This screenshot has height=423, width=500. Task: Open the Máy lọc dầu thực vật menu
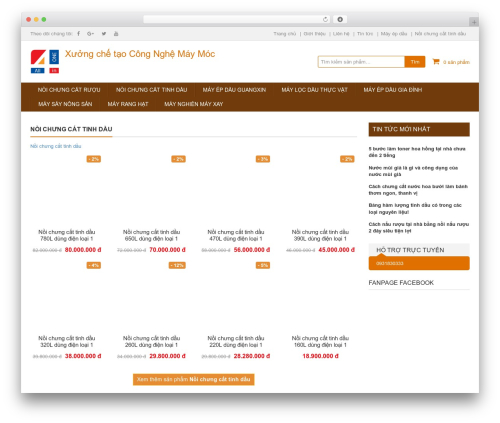click(314, 90)
